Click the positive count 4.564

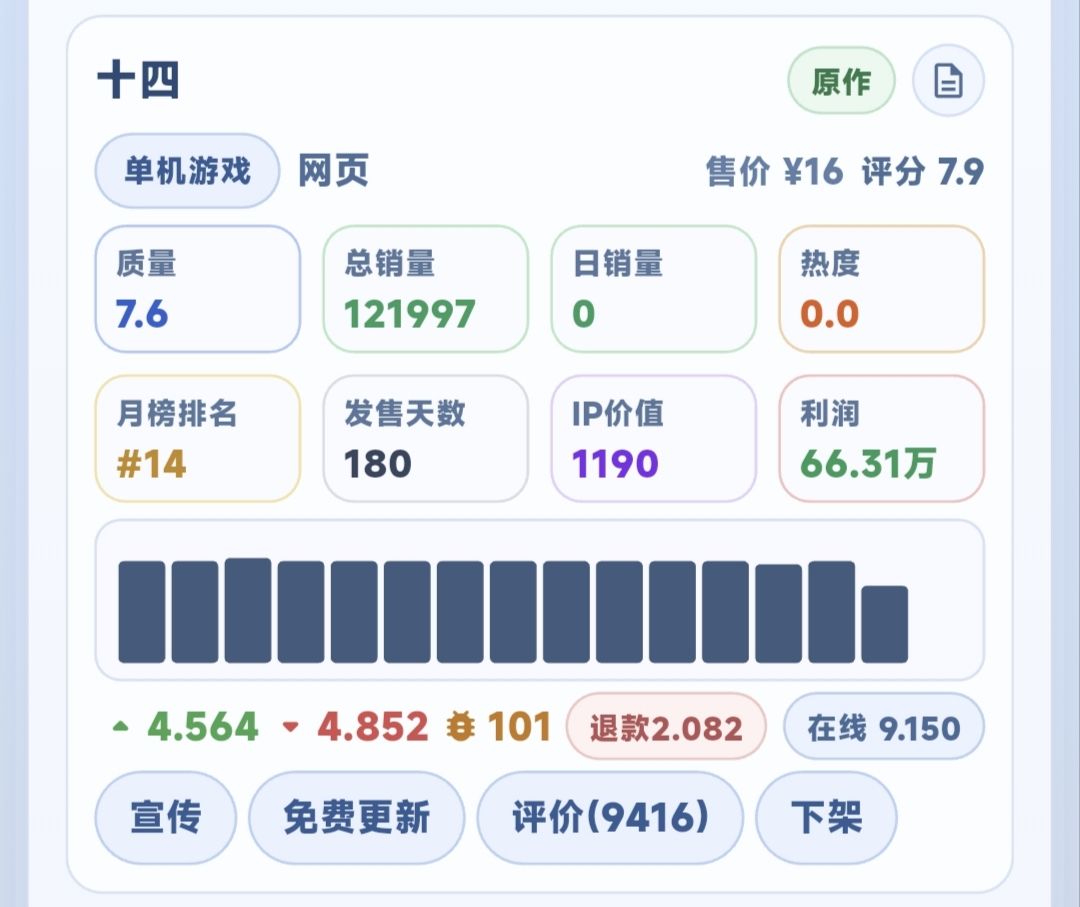[203, 727]
